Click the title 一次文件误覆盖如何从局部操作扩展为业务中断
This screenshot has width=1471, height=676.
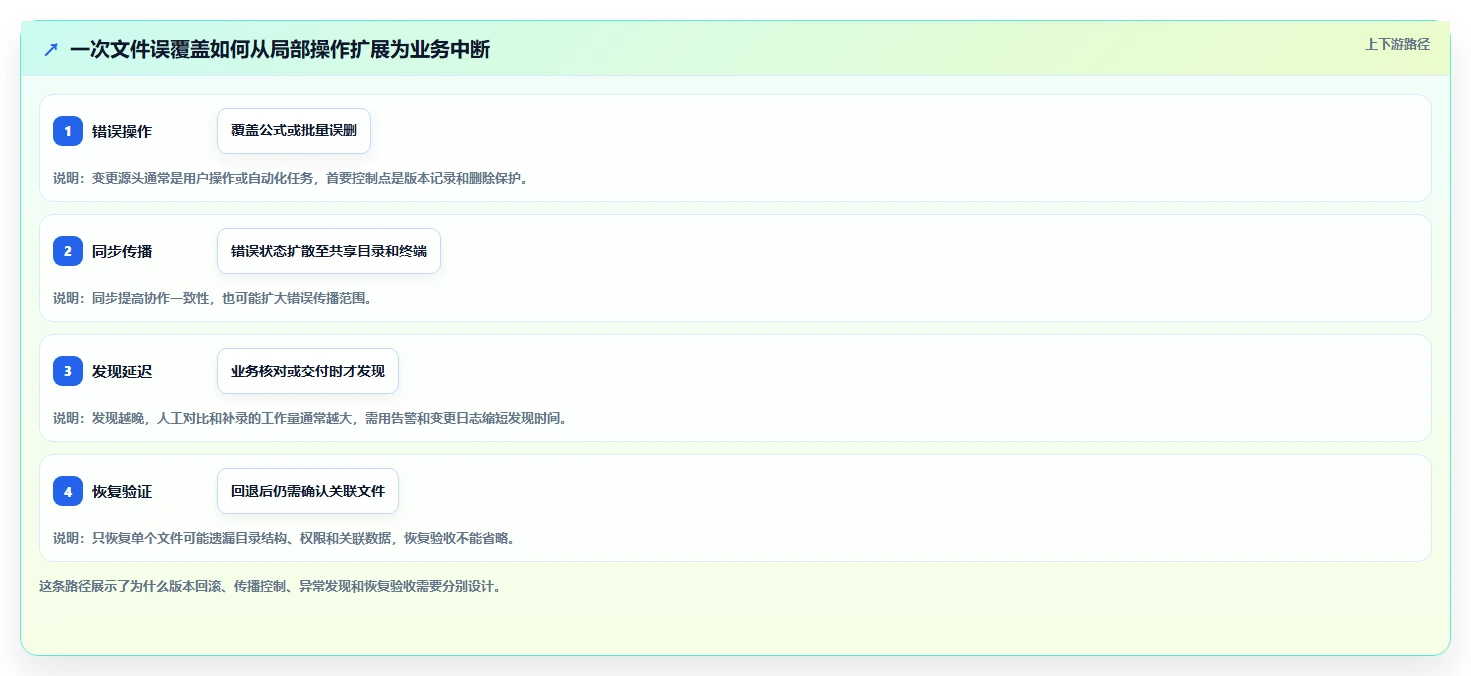coord(280,49)
